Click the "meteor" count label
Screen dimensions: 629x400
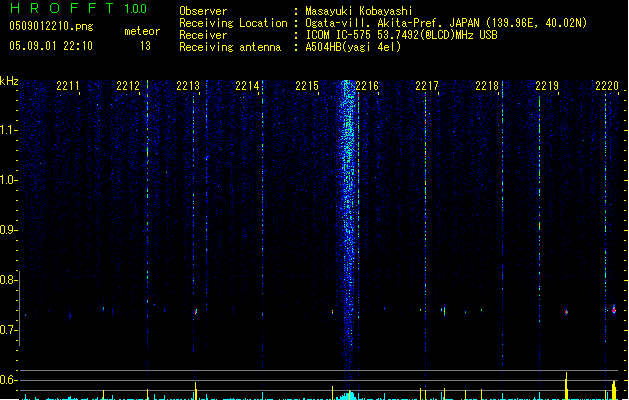142,31
